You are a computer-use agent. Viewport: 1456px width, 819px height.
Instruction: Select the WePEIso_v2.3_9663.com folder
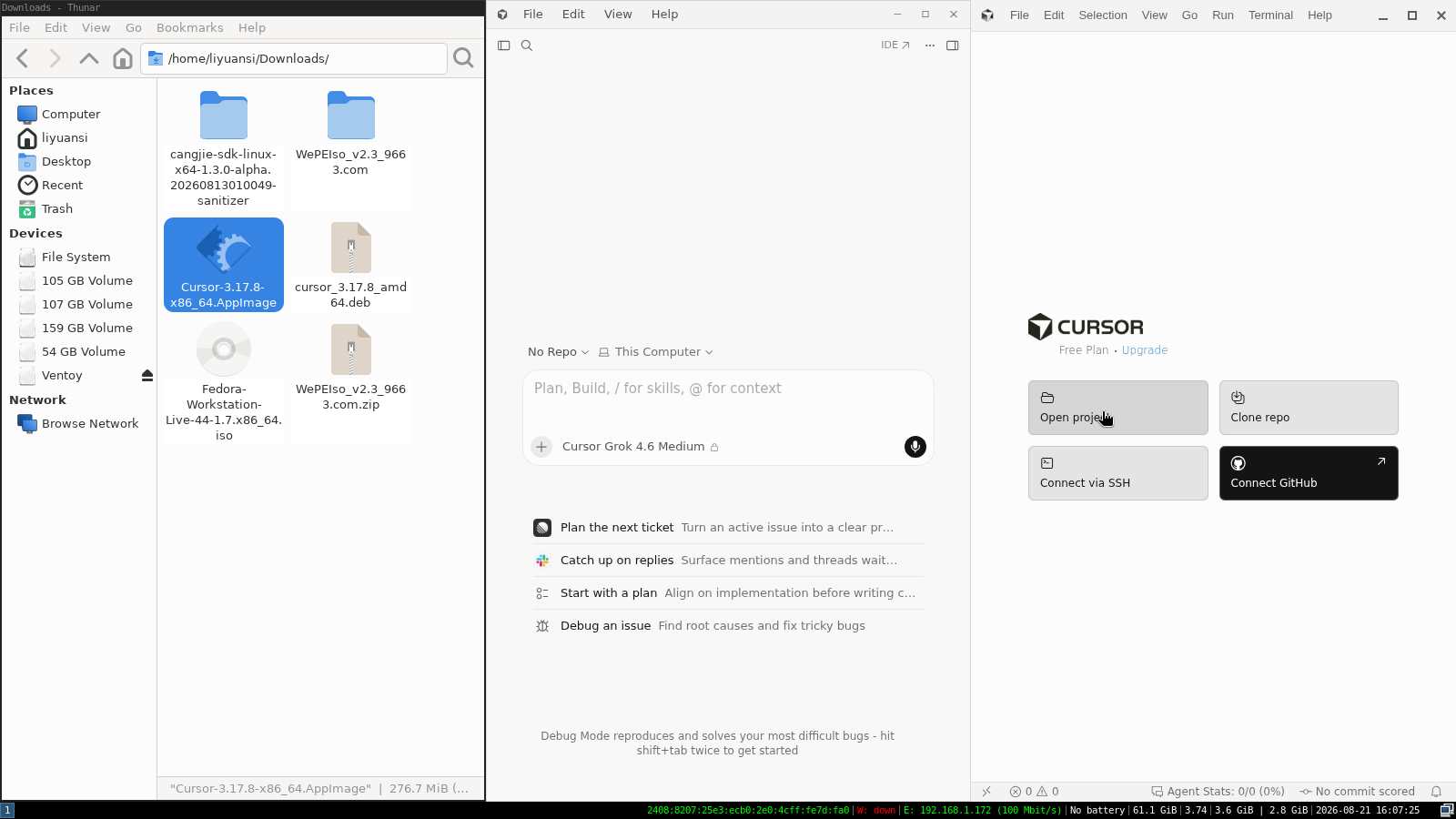coord(351,133)
